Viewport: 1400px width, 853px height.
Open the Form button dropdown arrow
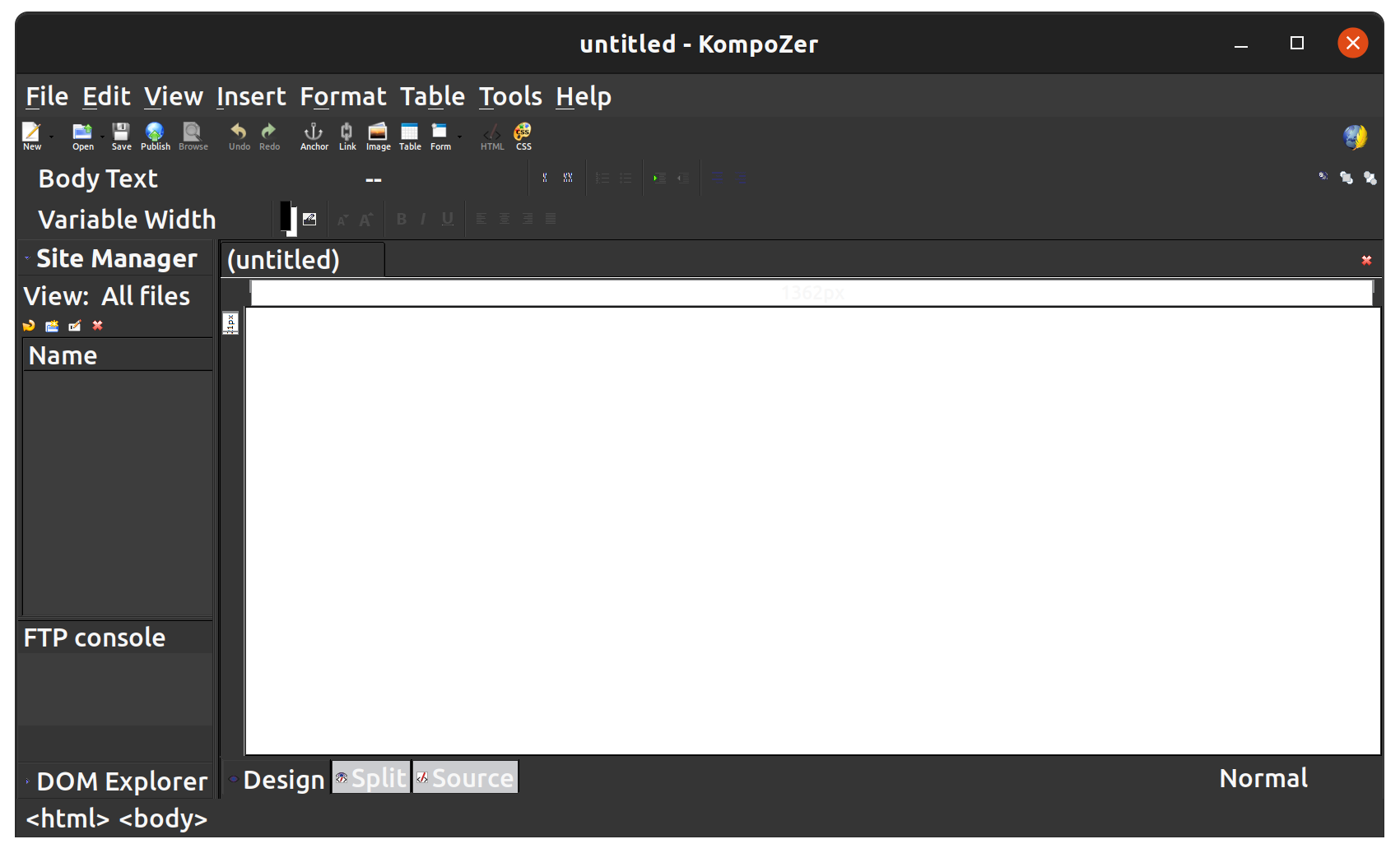click(459, 137)
